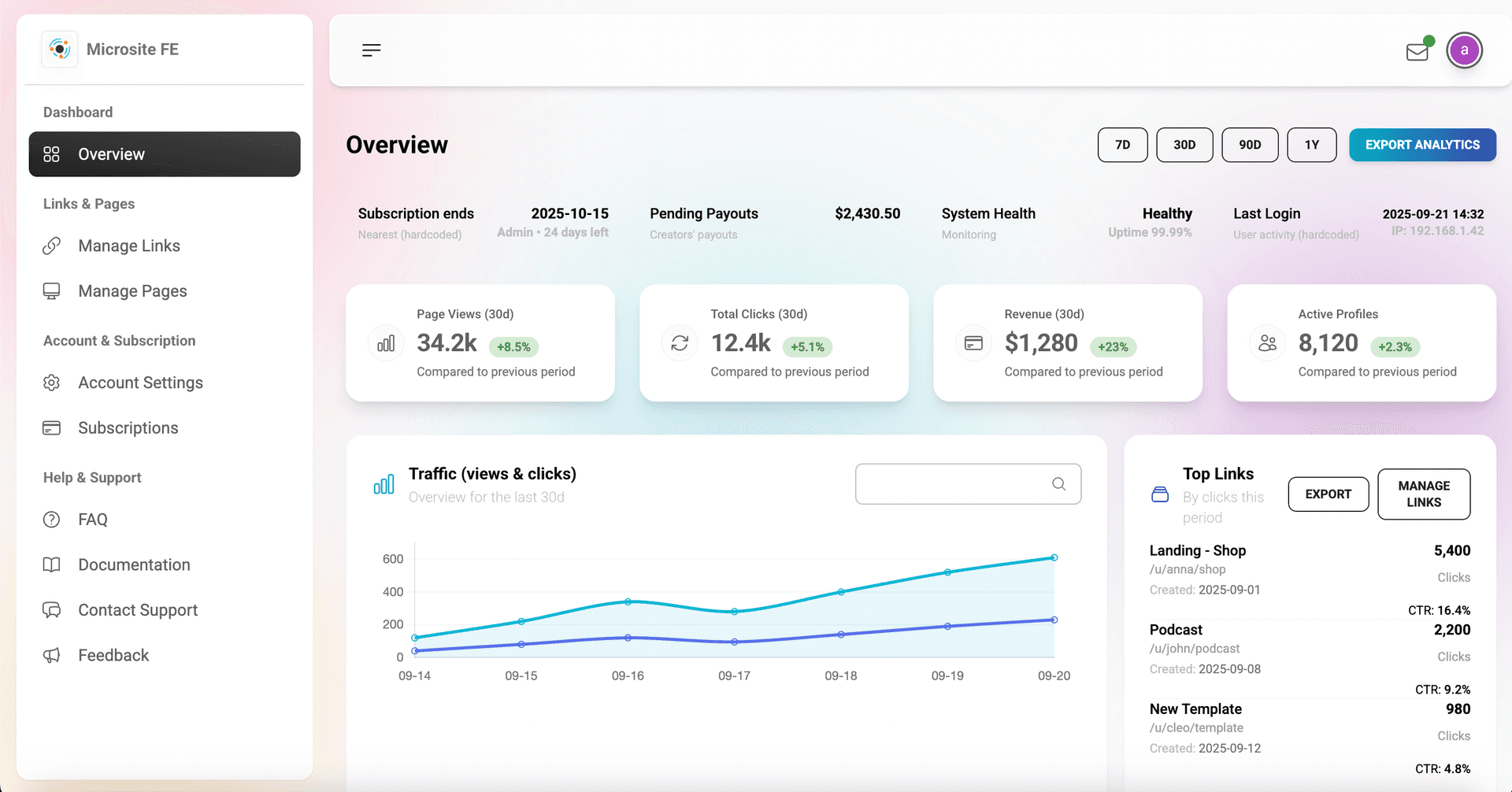The width and height of the screenshot is (1512, 792).
Task: Select the 7D time range
Action: (x=1122, y=145)
